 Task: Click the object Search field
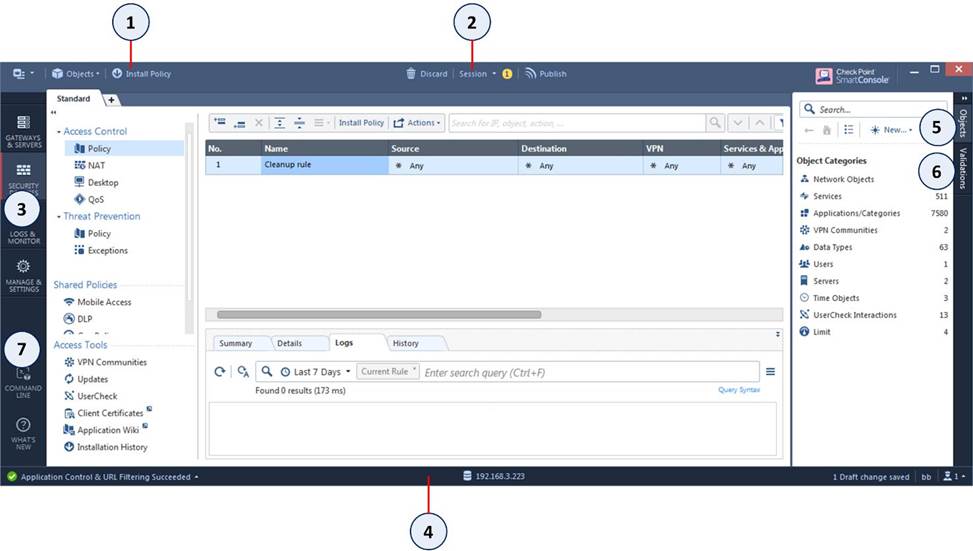(x=877, y=109)
